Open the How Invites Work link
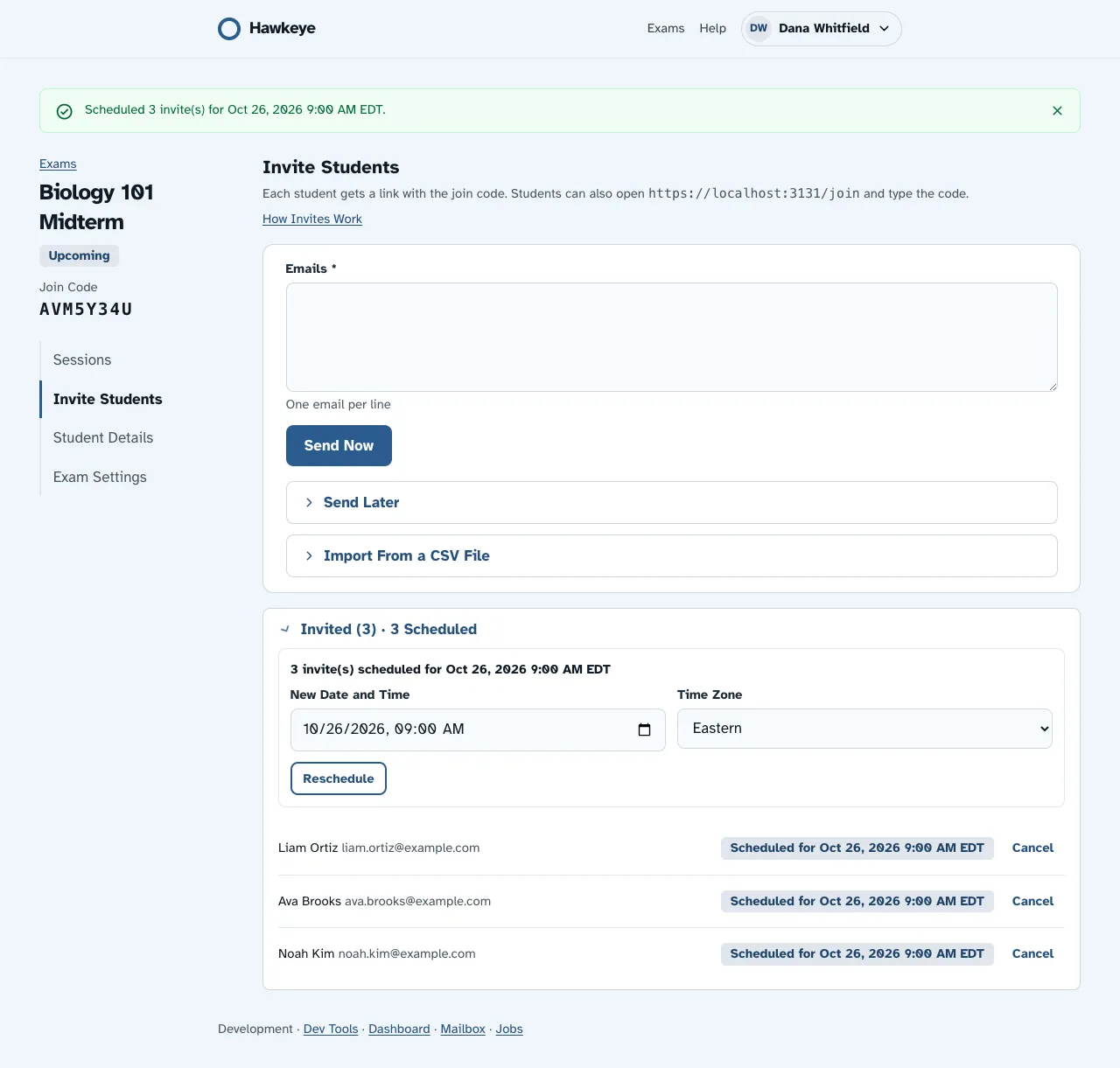The width and height of the screenshot is (1120, 1068). 312,219
